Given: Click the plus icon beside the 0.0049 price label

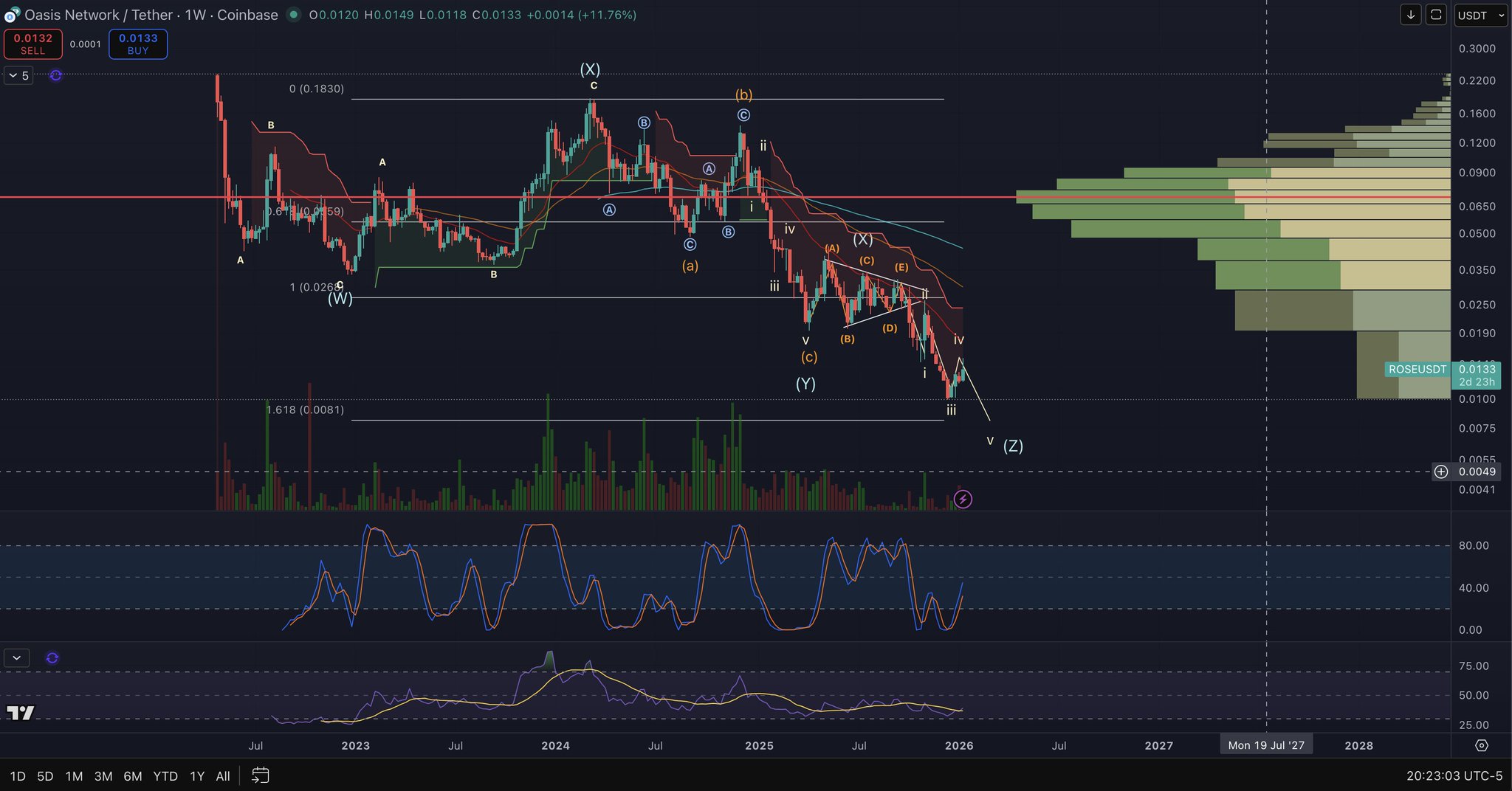Looking at the screenshot, I should point(1441,472).
